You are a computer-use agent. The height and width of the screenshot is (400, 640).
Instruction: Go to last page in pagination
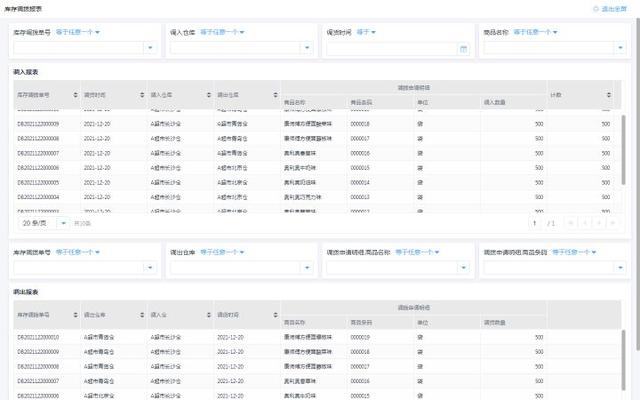tap(613, 223)
